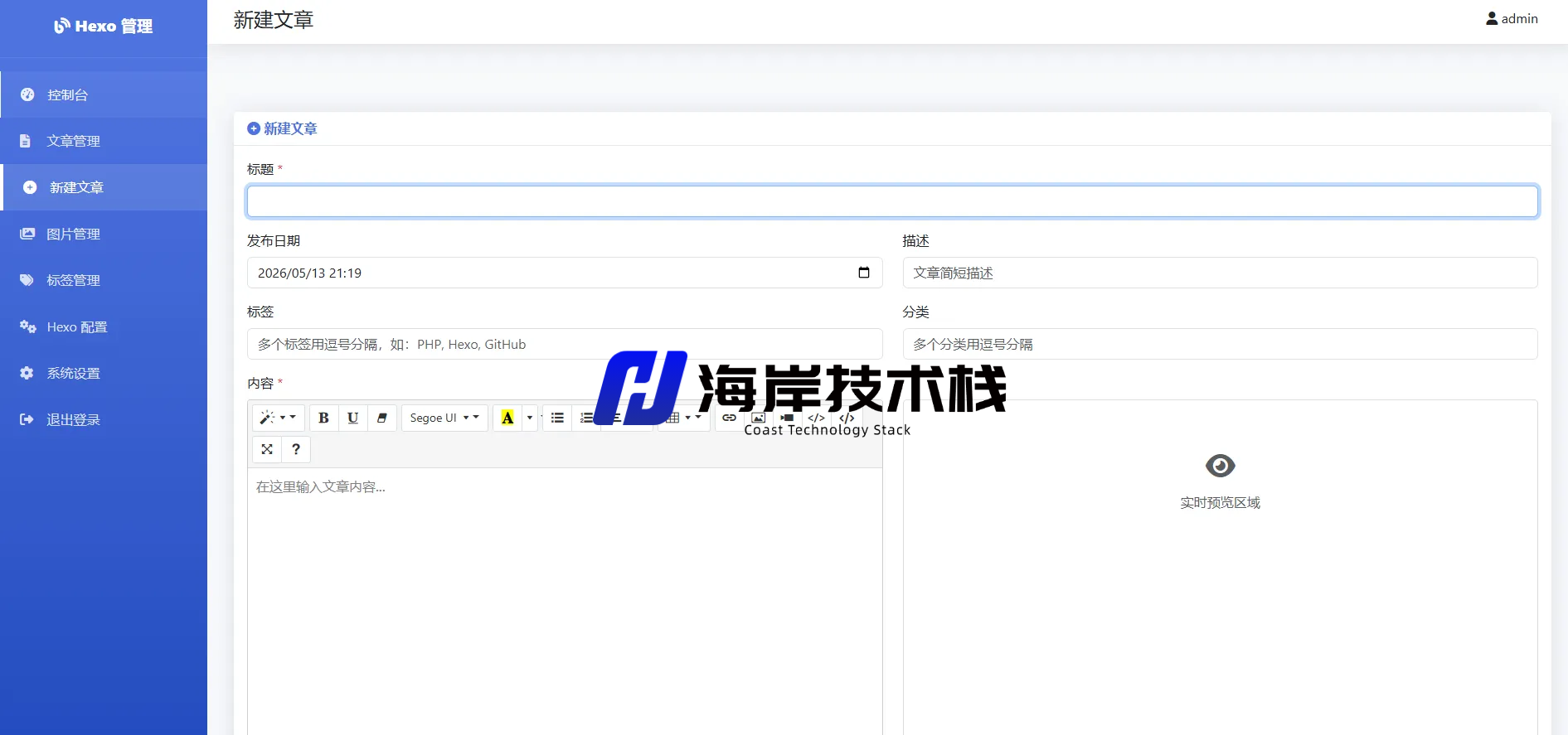Screen dimensions: 1568x735
Task: Click the insert video icon
Action: click(x=788, y=418)
